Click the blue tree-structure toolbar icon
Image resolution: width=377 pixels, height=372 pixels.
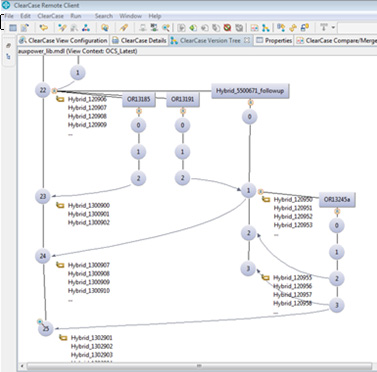[x=86, y=28]
